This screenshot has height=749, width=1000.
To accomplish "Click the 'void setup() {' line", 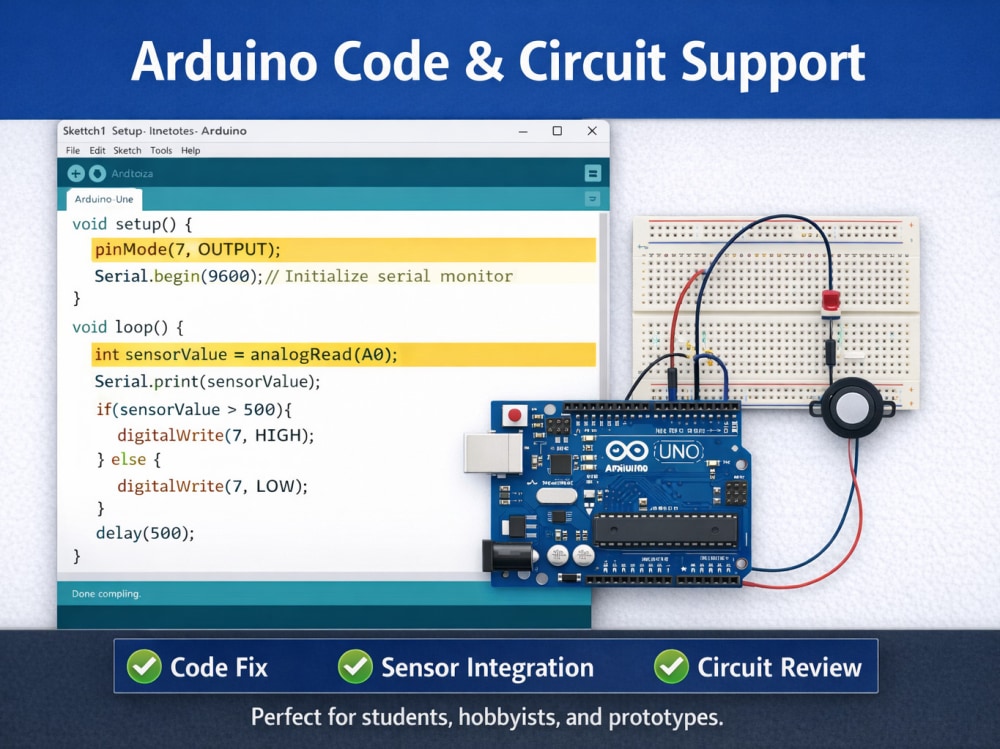I will coord(132,224).
